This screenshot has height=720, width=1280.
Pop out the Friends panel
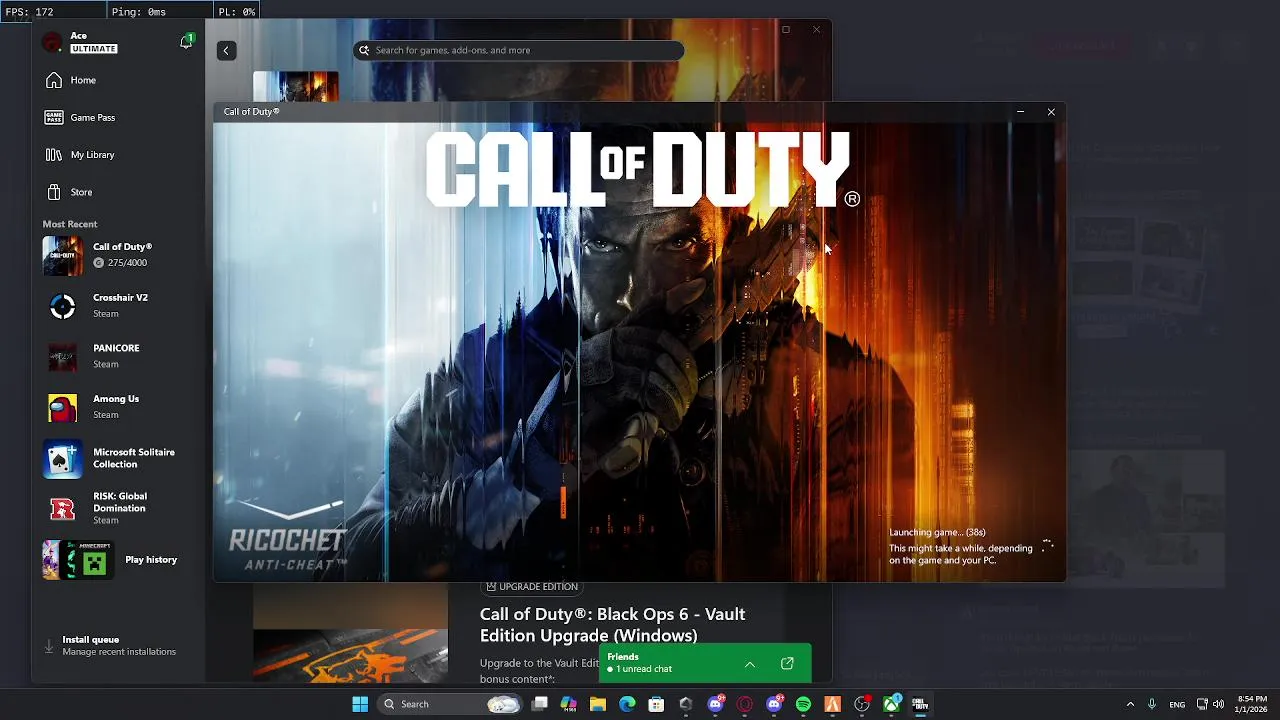point(787,663)
